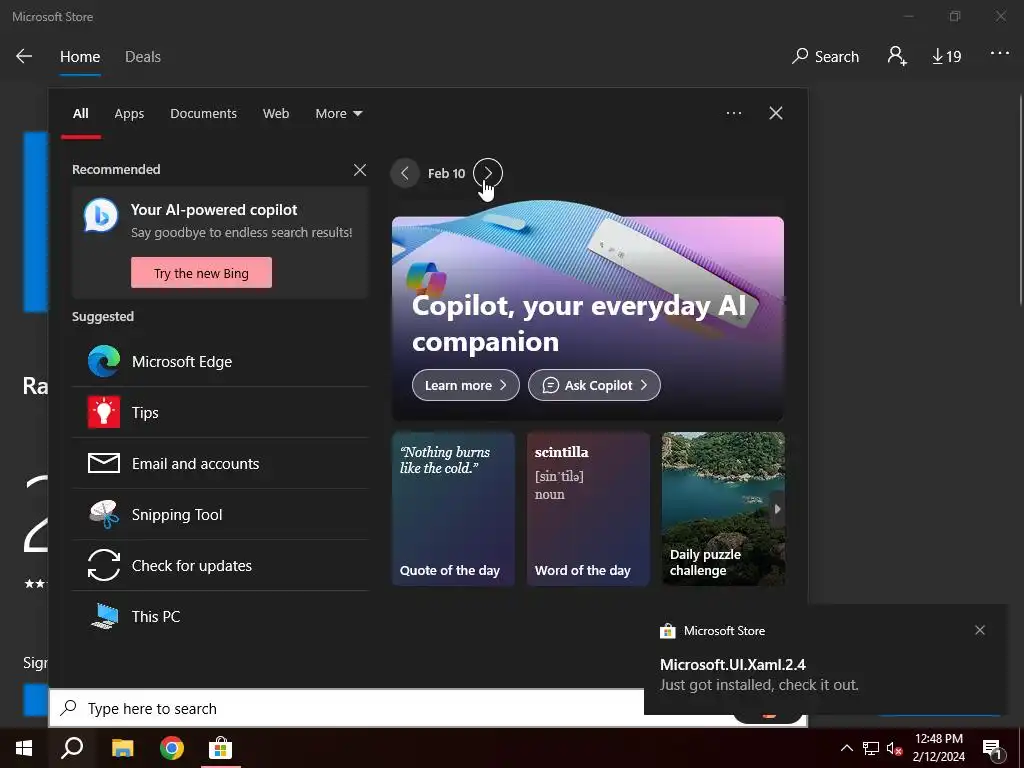The image size is (1024, 768).
Task: Select the Documents search filter tab
Action: pos(203,114)
